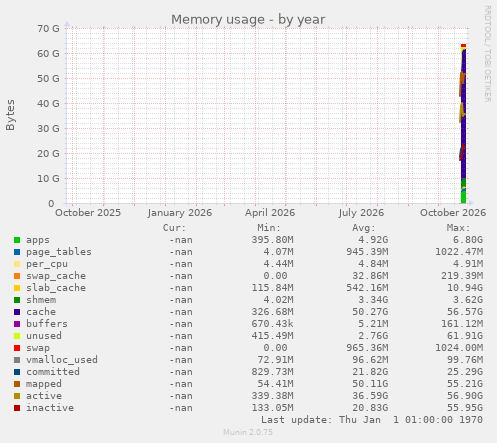Viewport: 497px width, 443px height.
Task: Click the swap red legend swatch
Action: [17, 348]
